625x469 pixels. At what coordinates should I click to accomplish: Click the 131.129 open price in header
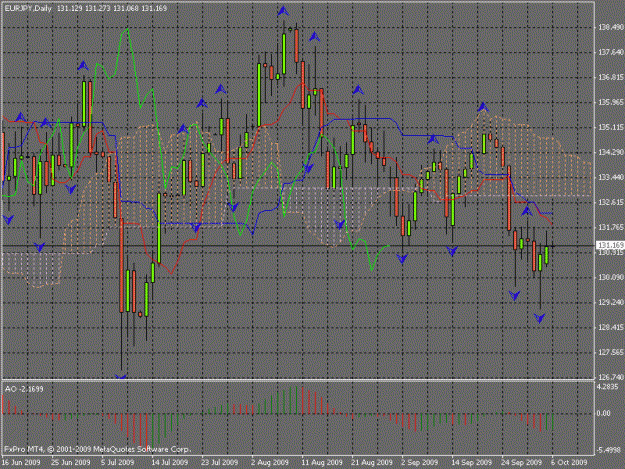(70, 8)
